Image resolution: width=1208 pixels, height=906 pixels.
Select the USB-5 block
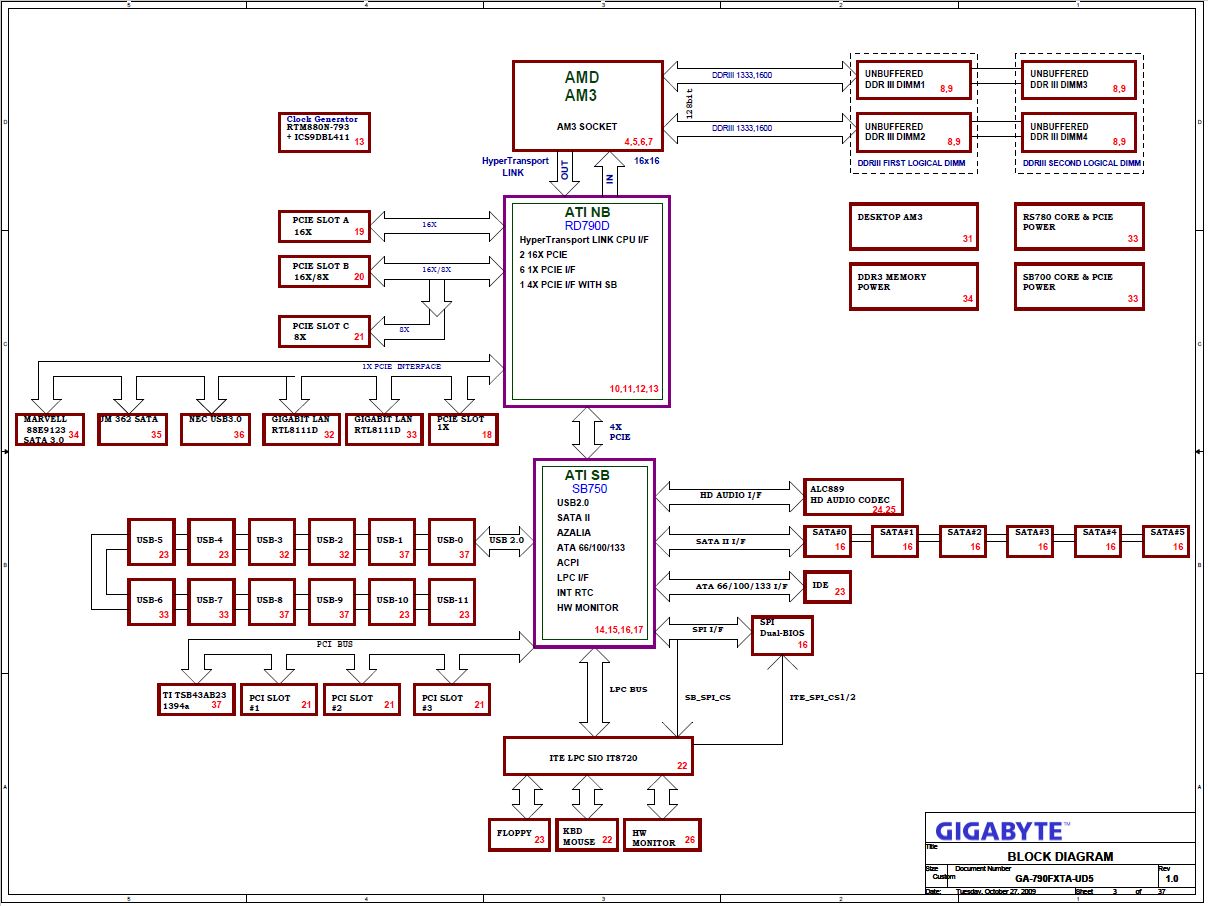(152, 543)
